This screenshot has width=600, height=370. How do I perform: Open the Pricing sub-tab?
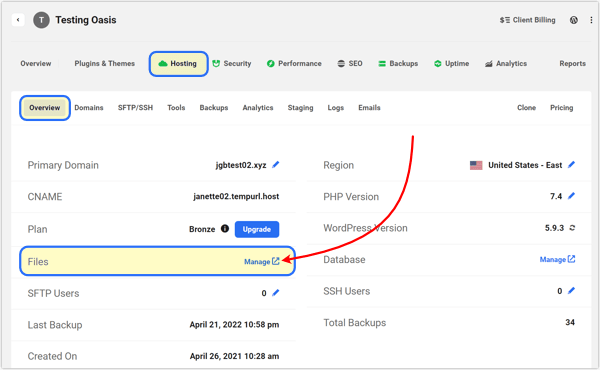[561, 108]
